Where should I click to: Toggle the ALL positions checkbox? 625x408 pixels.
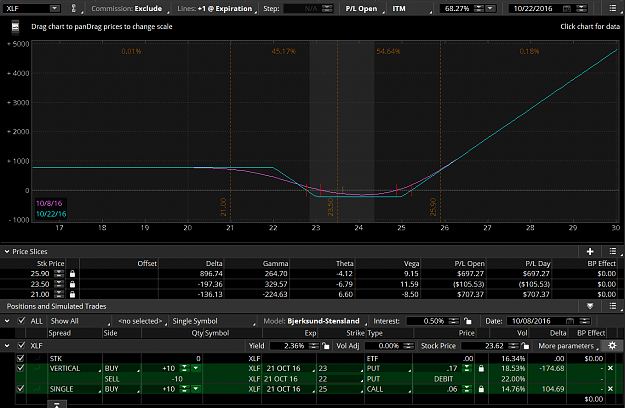22,321
